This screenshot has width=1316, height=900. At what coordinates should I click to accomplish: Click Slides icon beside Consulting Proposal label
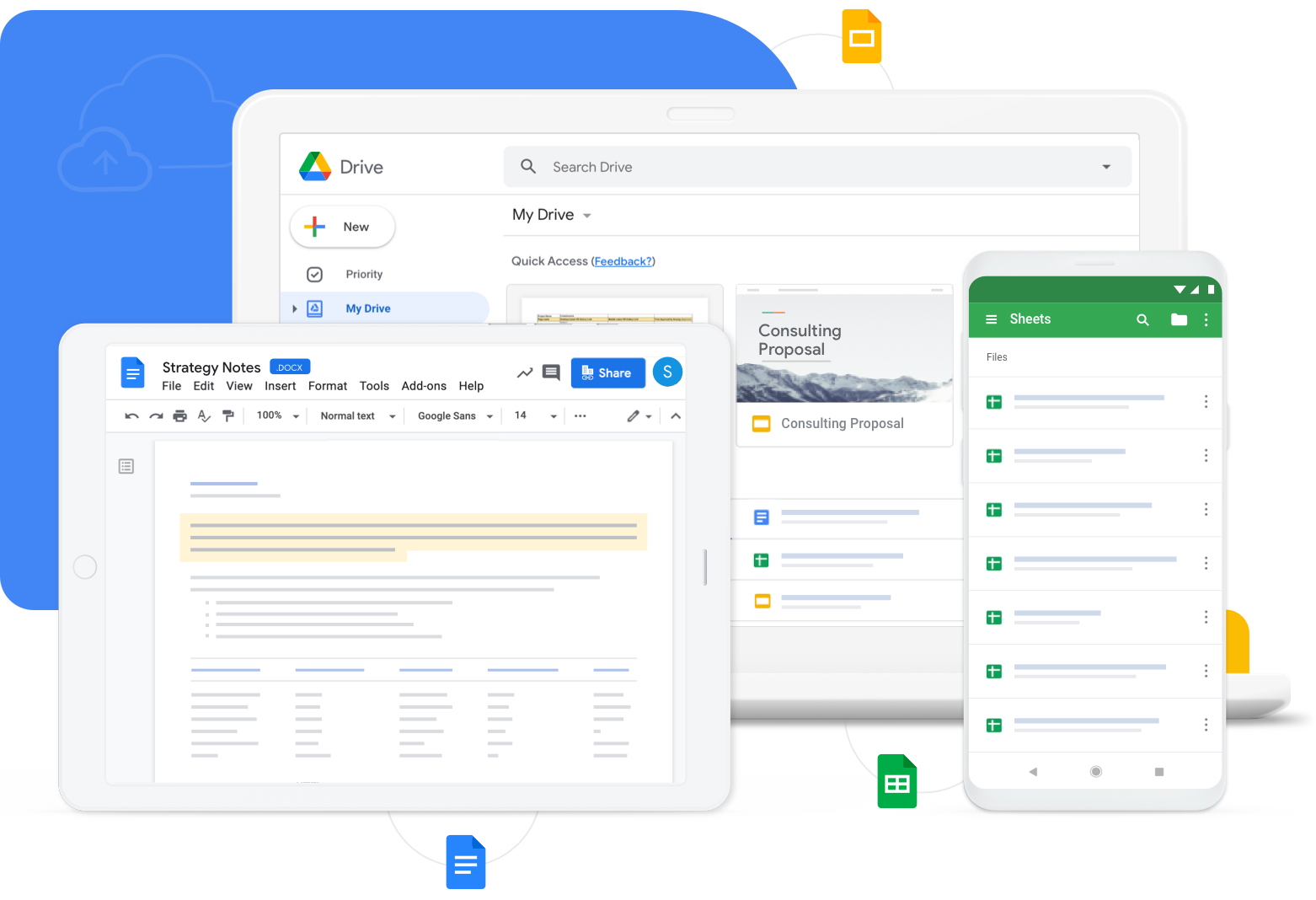tap(762, 424)
